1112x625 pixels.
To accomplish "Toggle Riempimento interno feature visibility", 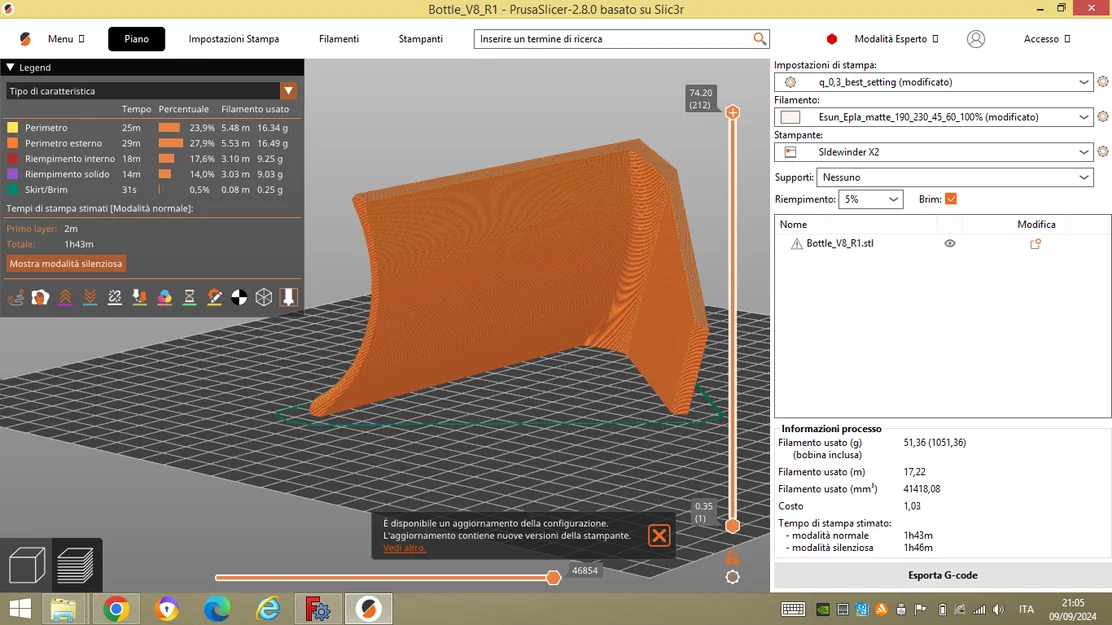I will [12, 159].
